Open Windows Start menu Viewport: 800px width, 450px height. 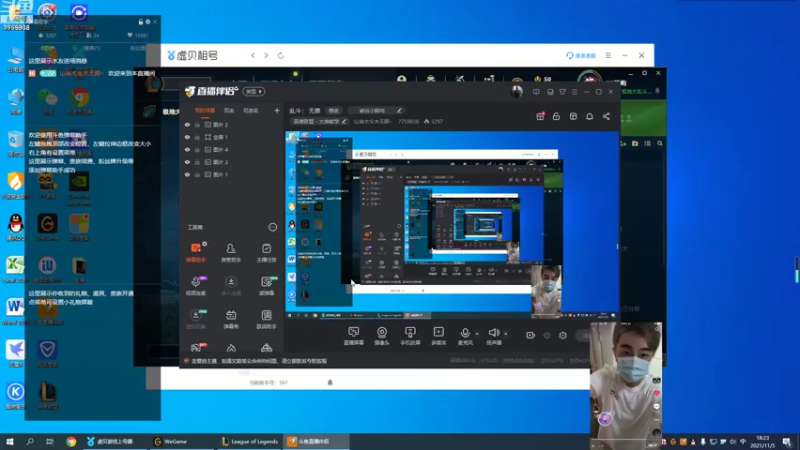[9, 441]
